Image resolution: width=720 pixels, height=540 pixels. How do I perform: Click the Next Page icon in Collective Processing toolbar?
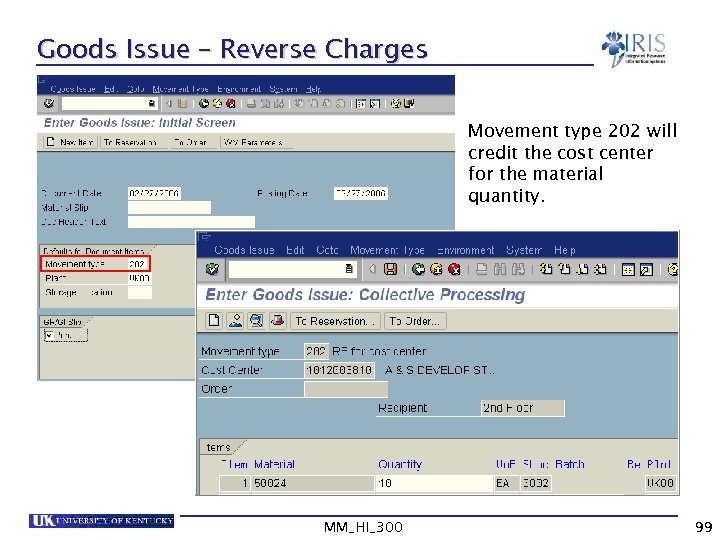tap(582, 269)
